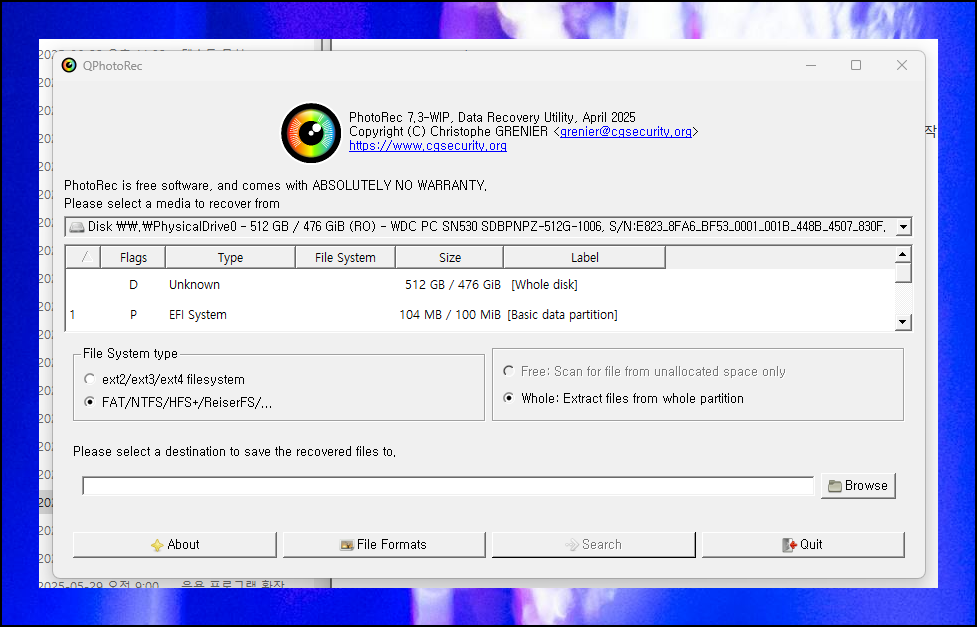Screen dimensions: 977x627
Task: Sort by the Type column header
Action: (x=230, y=257)
